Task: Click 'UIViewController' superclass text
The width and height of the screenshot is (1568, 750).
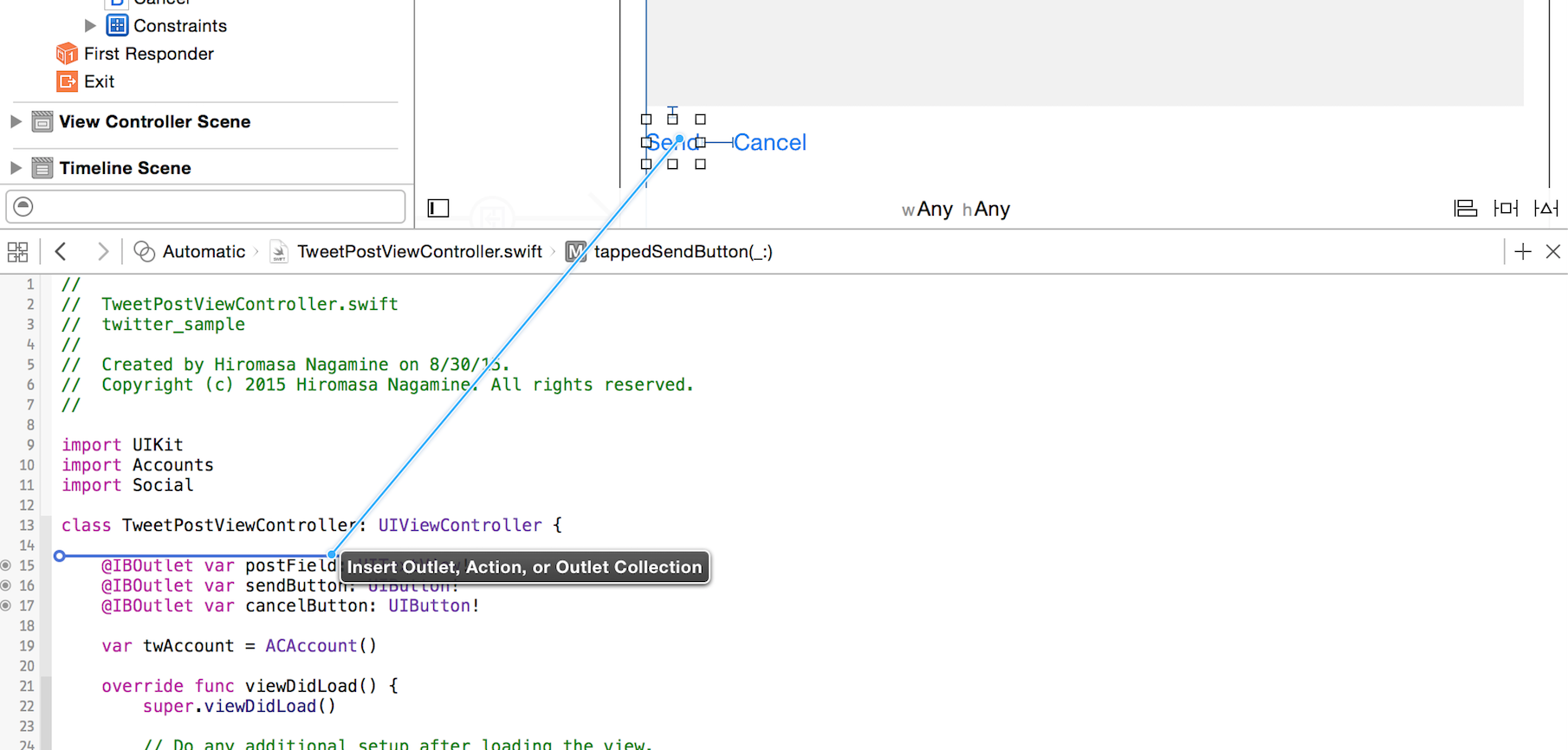Action: (460, 525)
